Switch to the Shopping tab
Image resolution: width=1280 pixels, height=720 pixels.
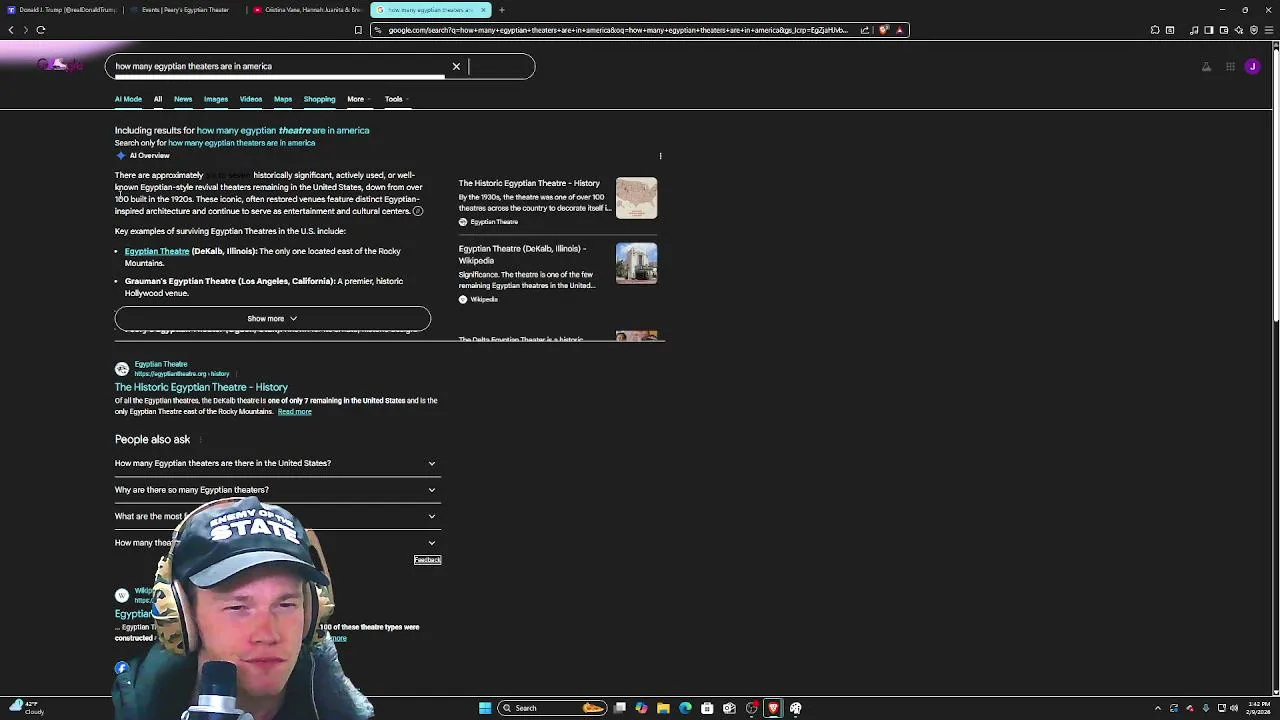[320, 99]
